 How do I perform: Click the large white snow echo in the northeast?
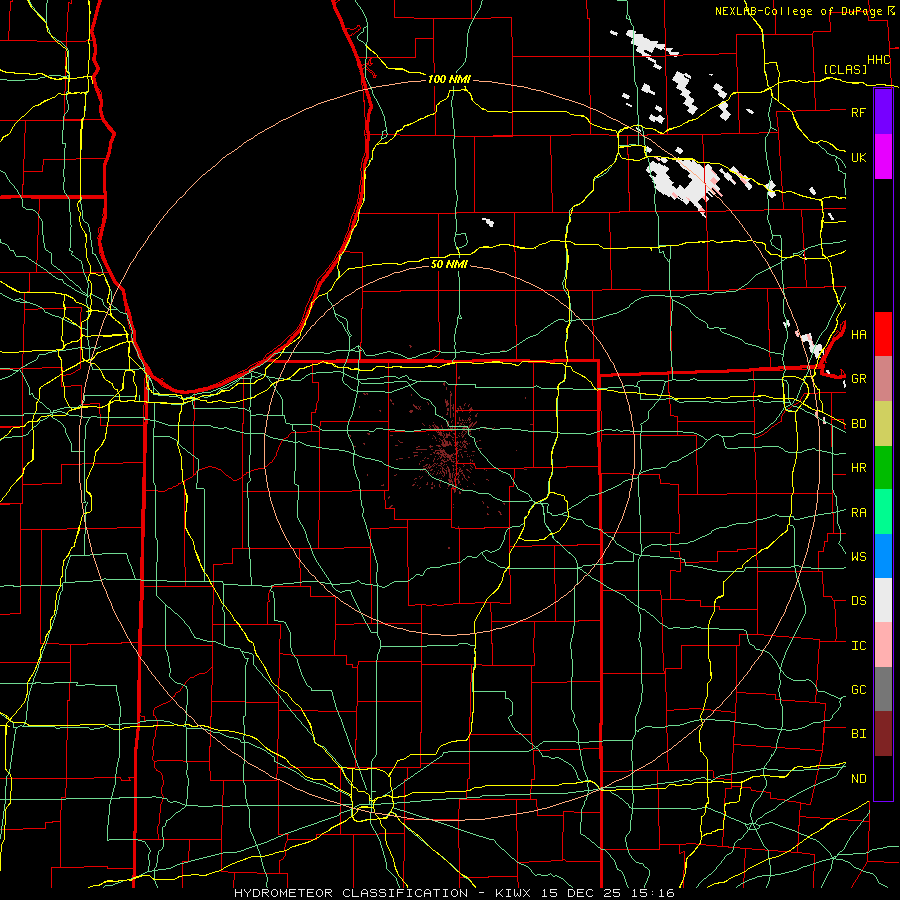[x=683, y=181]
